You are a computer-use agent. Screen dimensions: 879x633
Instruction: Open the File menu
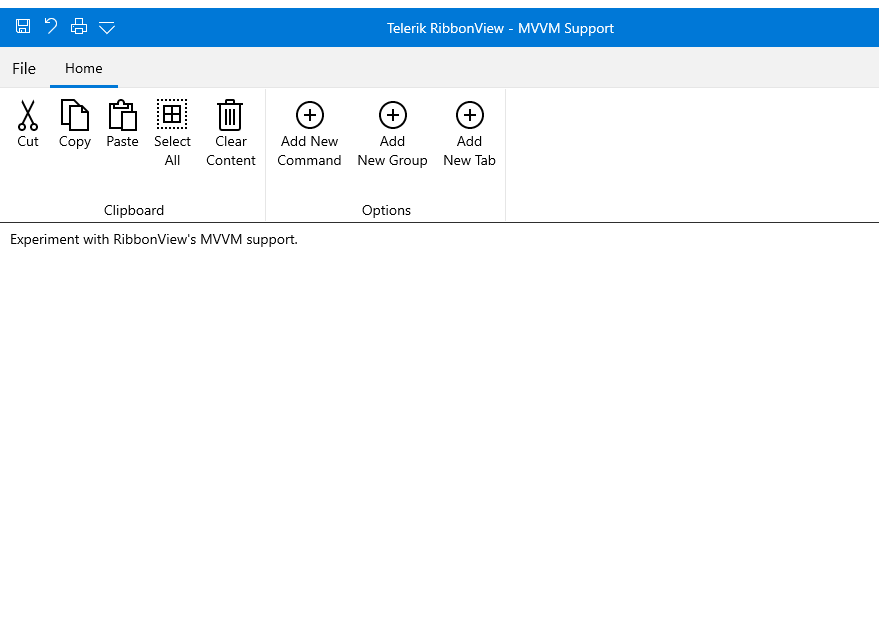24,68
